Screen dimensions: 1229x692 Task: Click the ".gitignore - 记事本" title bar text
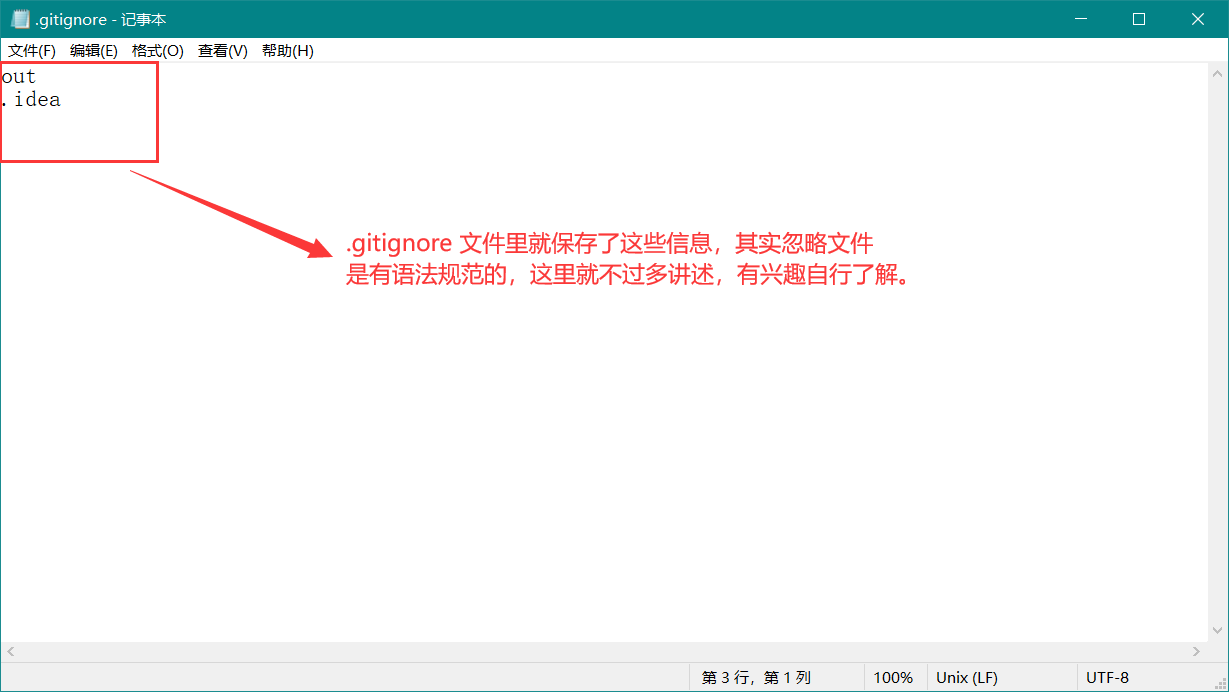point(100,19)
